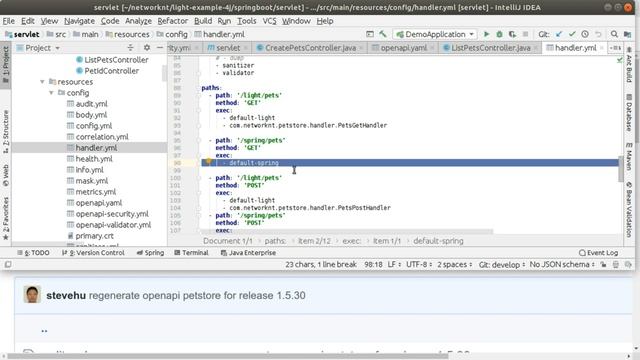Run DemoApplication with the green play icon
Viewport: 640px width, 360px height.
click(486, 34)
